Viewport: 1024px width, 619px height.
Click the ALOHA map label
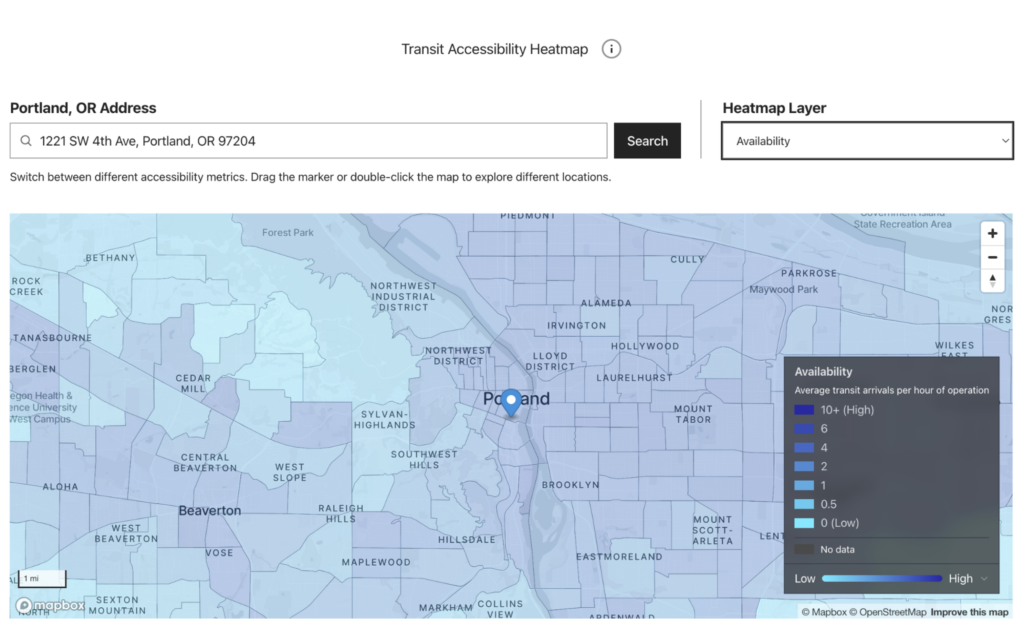tap(60, 486)
